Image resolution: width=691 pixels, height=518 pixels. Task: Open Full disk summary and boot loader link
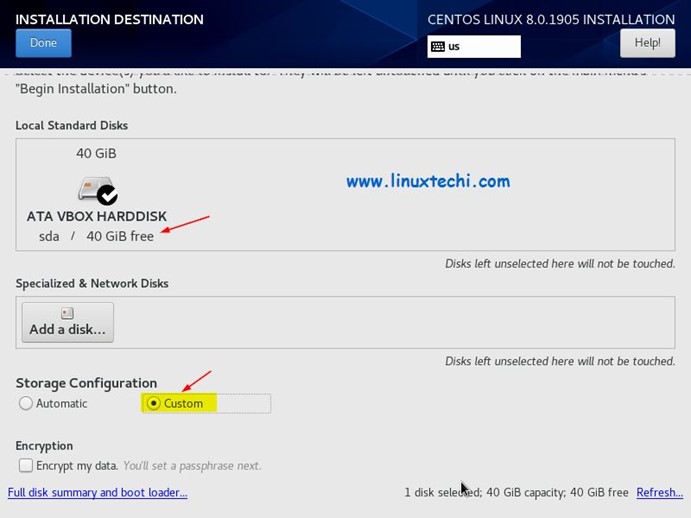click(x=97, y=492)
